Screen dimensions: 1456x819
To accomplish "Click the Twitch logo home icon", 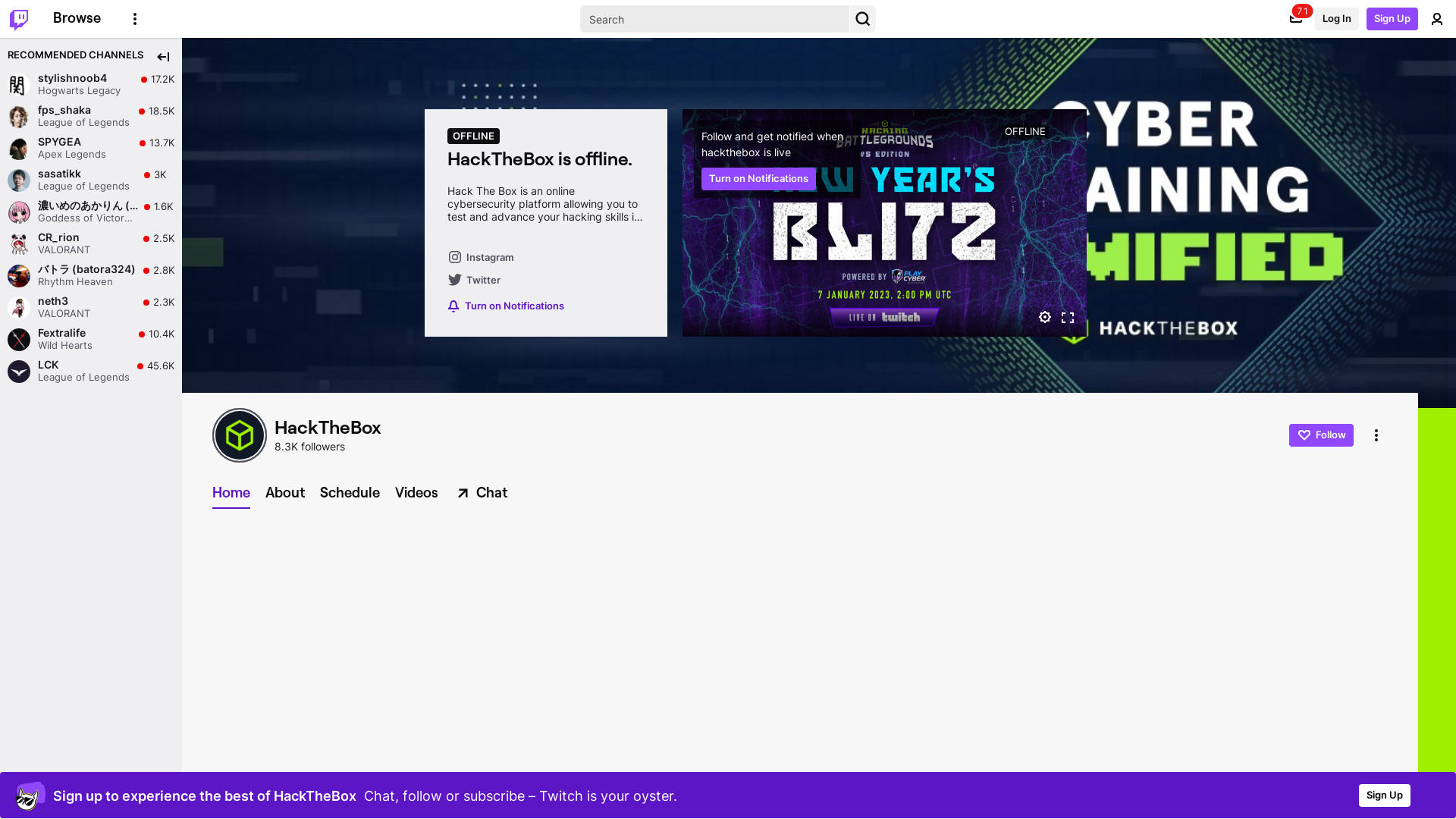I will point(19,19).
